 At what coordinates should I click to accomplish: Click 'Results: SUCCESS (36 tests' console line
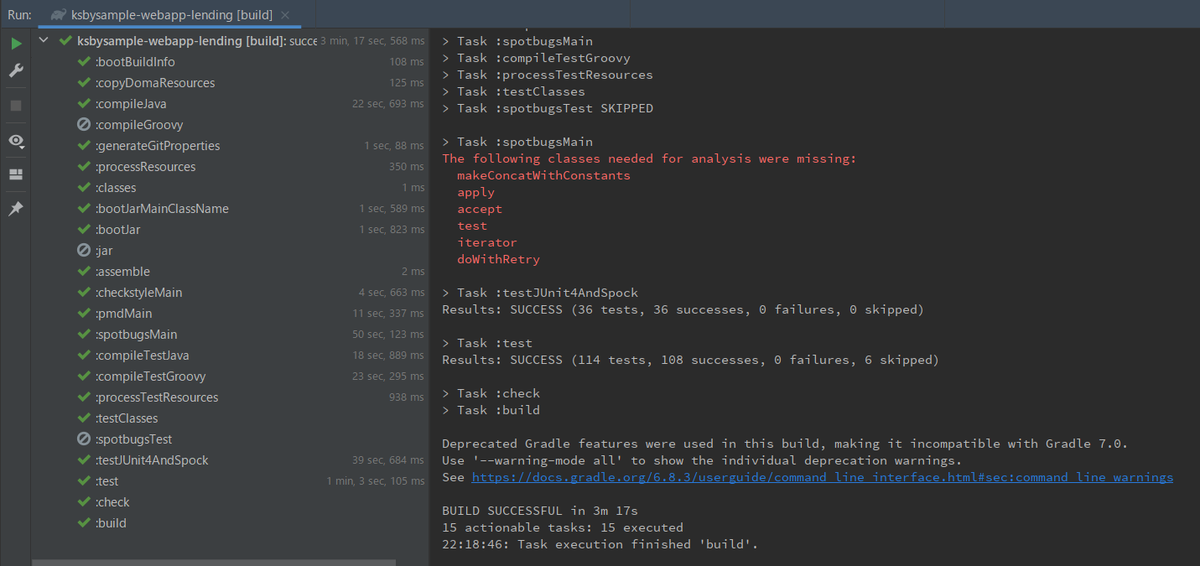683,310
